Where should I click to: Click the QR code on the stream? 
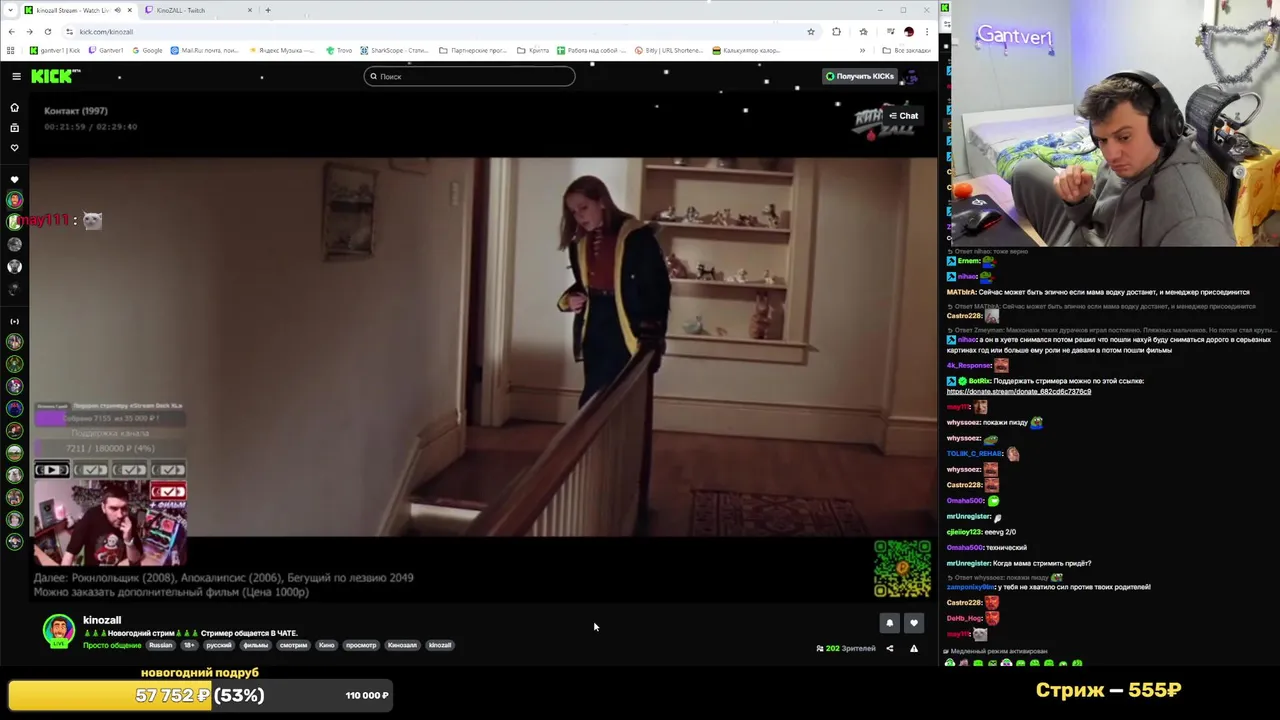[902, 569]
